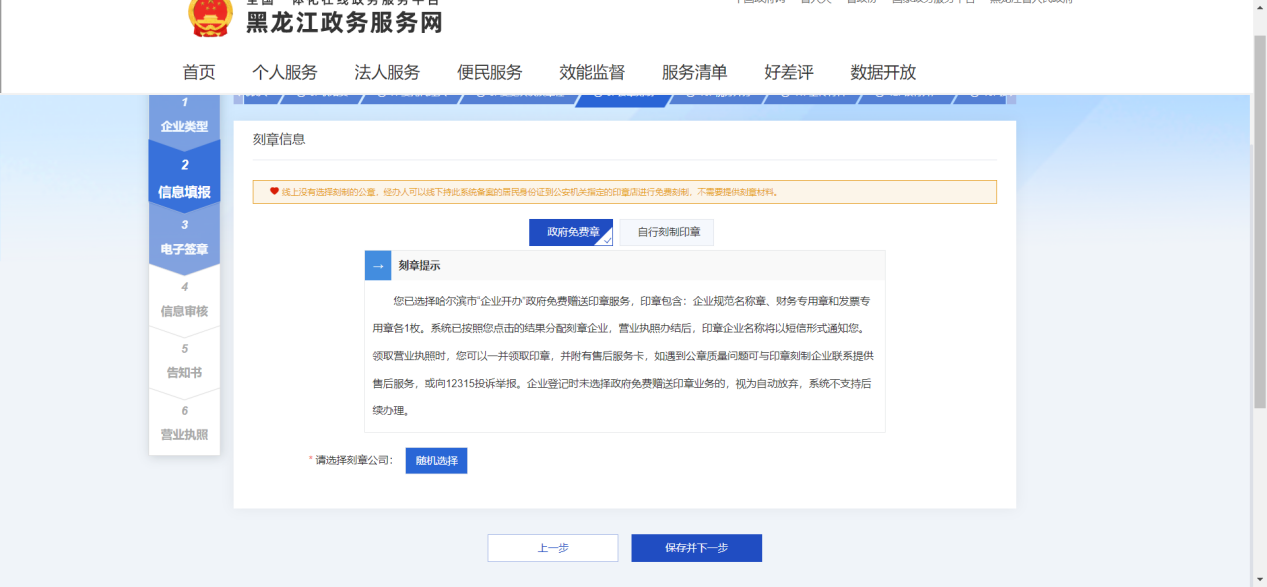
Task: Open the 个人服务 menu
Action: pyautogui.click(x=284, y=72)
